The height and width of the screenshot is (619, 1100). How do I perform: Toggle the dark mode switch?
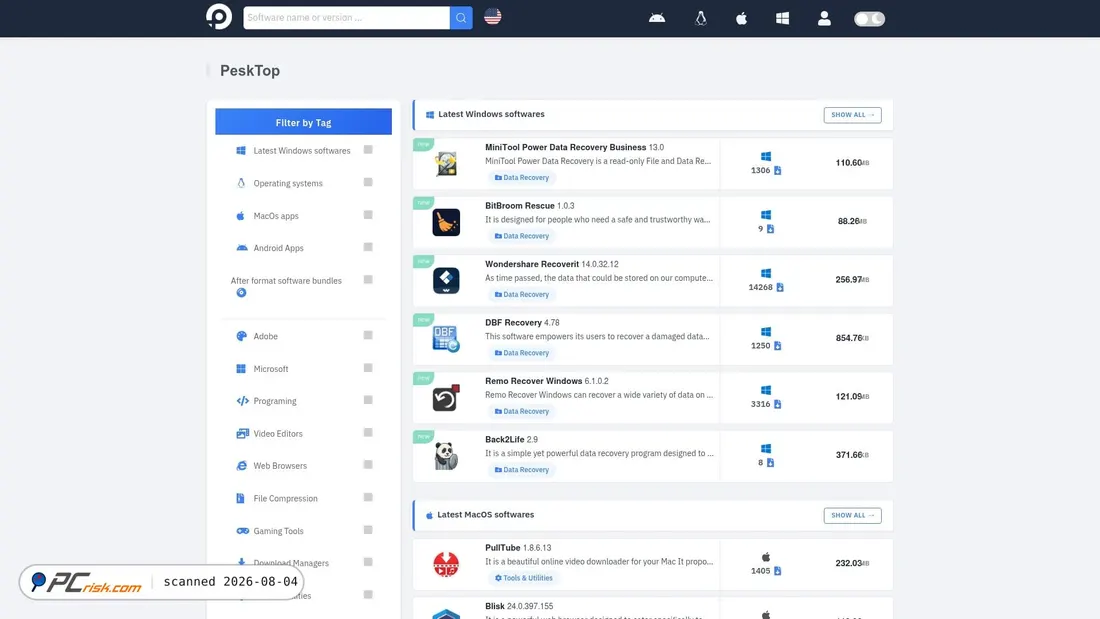(x=869, y=19)
